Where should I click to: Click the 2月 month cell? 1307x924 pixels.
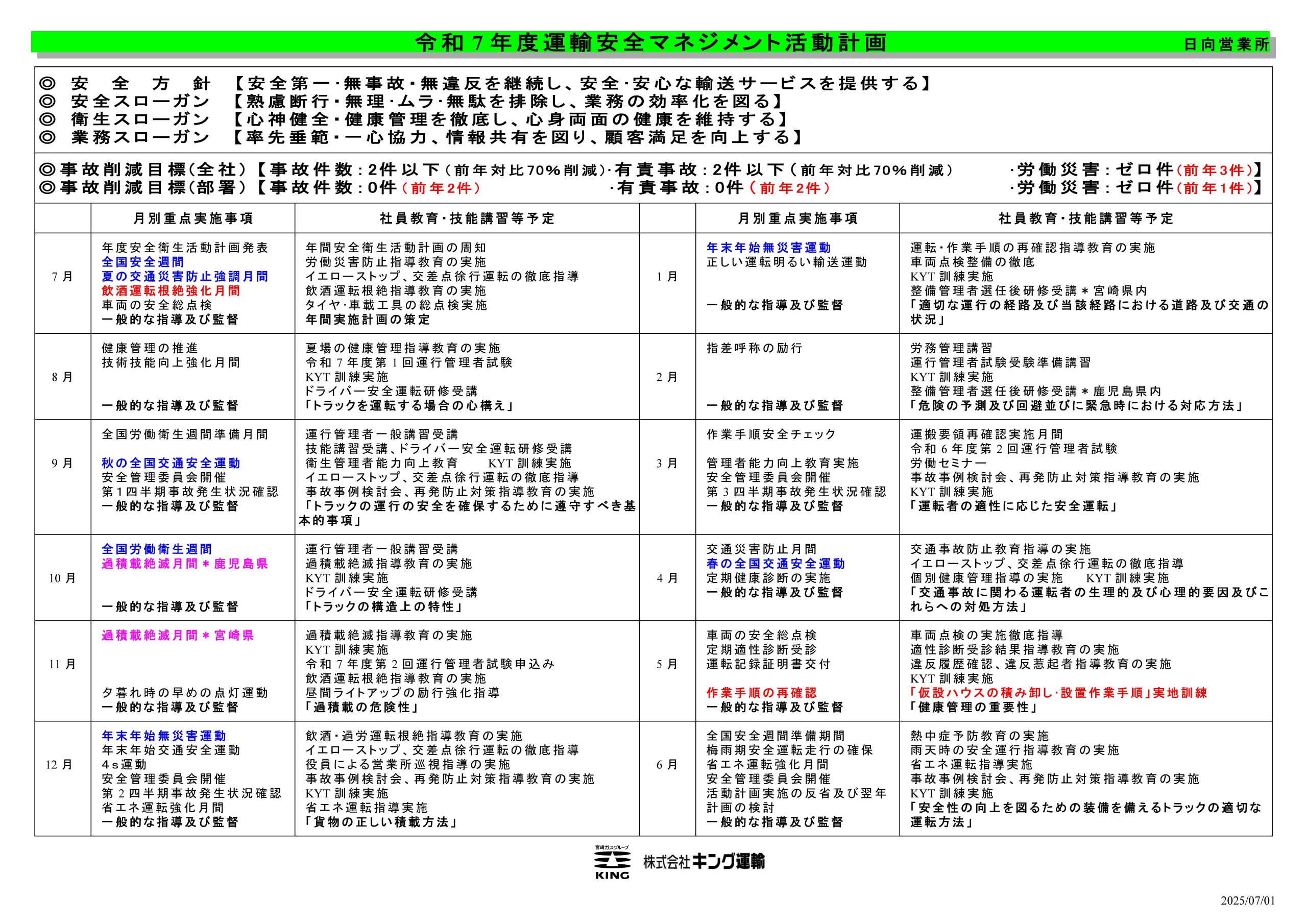(667, 377)
